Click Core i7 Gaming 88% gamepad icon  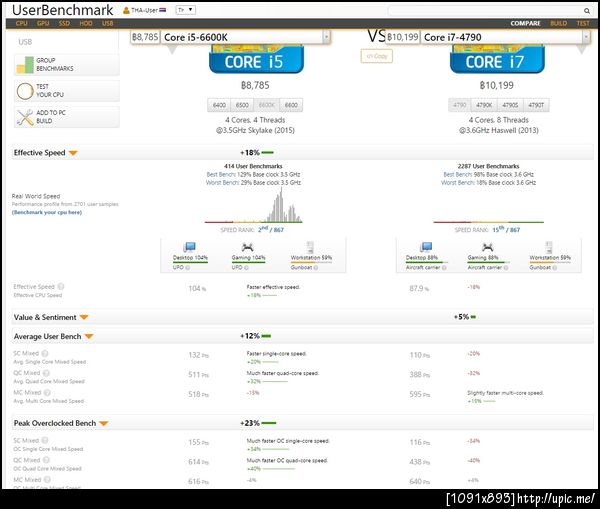[x=487, y=247]
